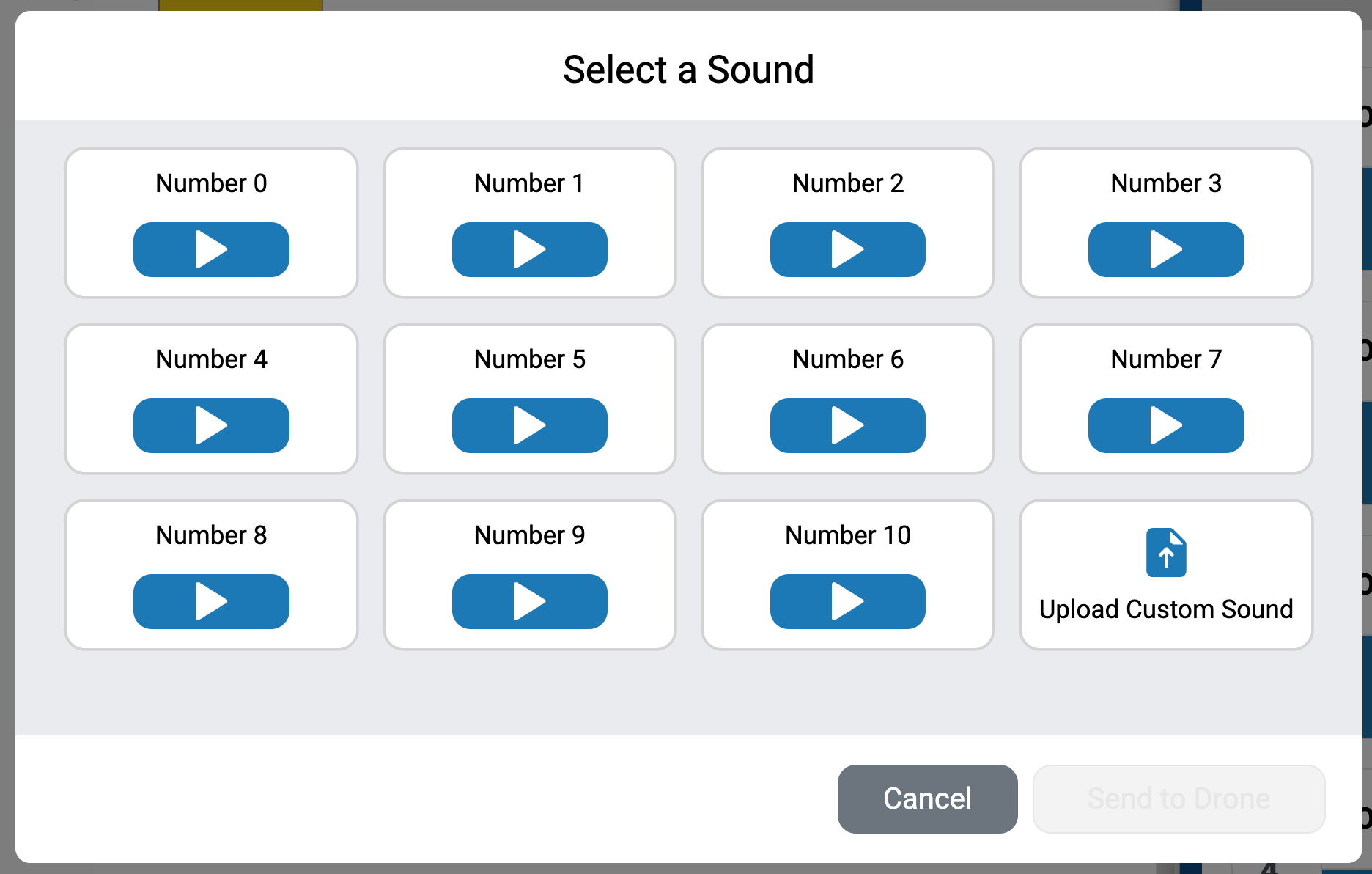The image size is (1372, 874).
Task: Play the Number 7 sound preview
Action: coord(1165,425)
